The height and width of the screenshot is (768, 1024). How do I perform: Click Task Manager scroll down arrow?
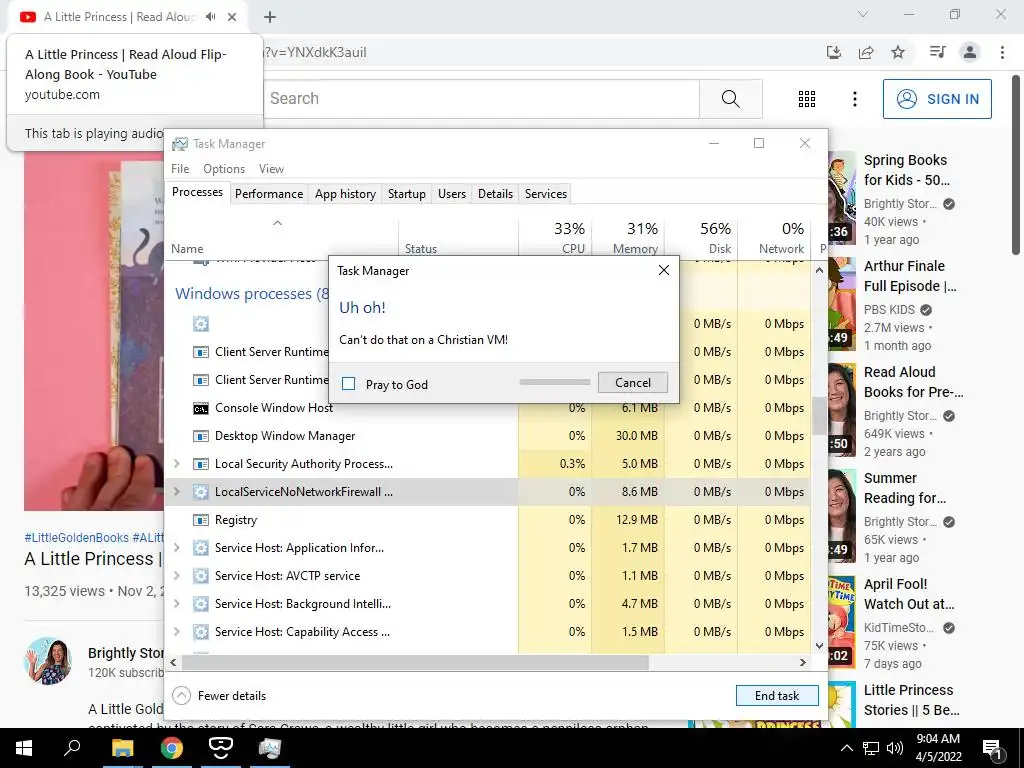820,646
